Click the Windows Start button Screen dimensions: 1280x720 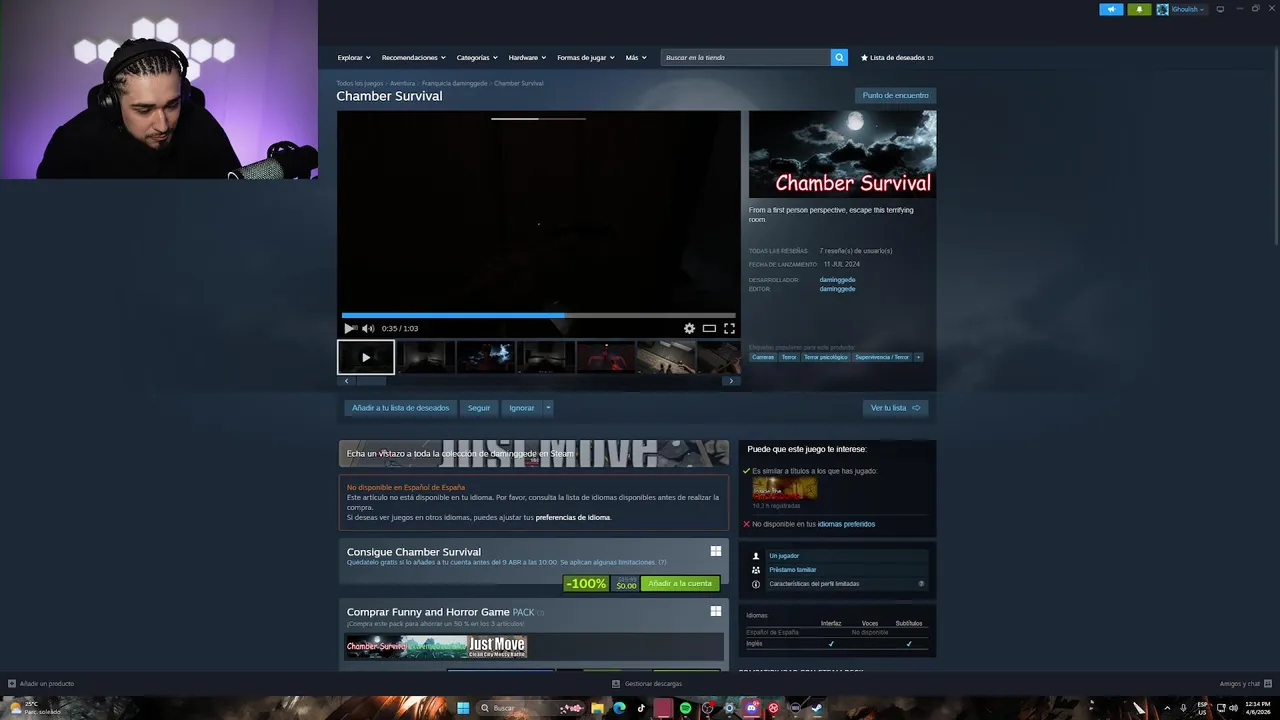(x=463, y=708)
